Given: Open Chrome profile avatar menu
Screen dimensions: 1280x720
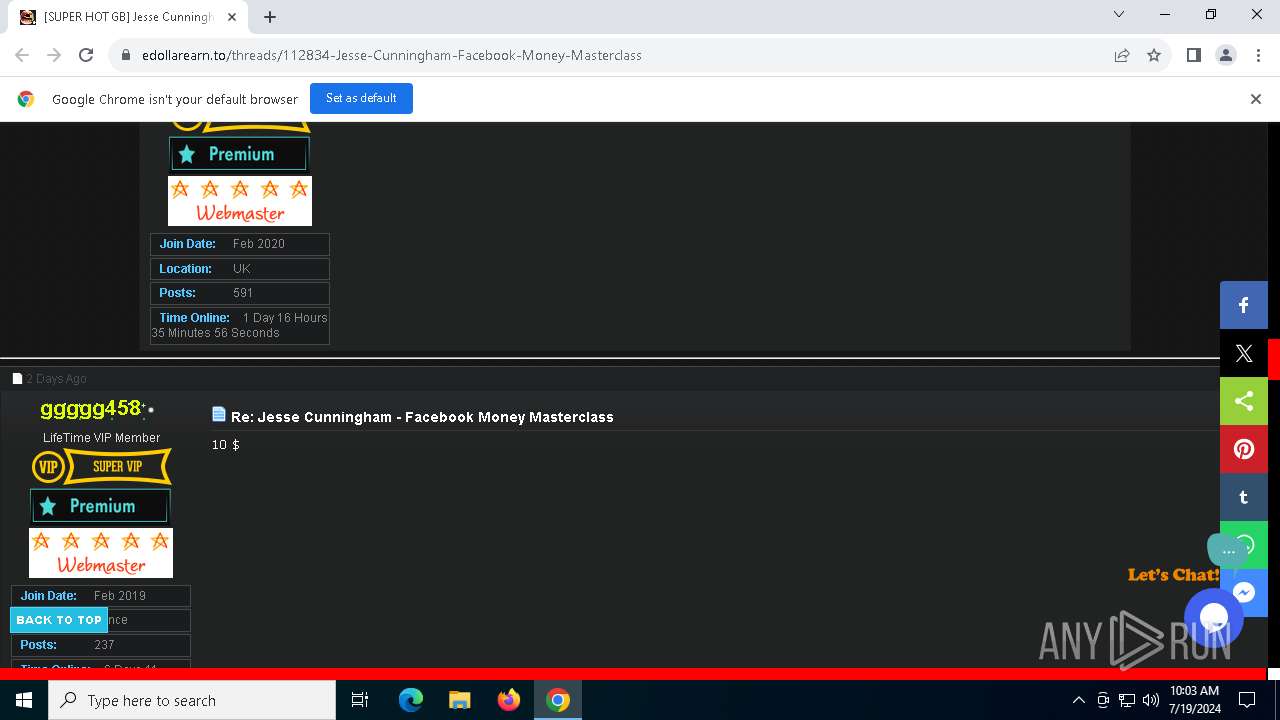Looking at the screenshot, I should (x=1225, y=55).
